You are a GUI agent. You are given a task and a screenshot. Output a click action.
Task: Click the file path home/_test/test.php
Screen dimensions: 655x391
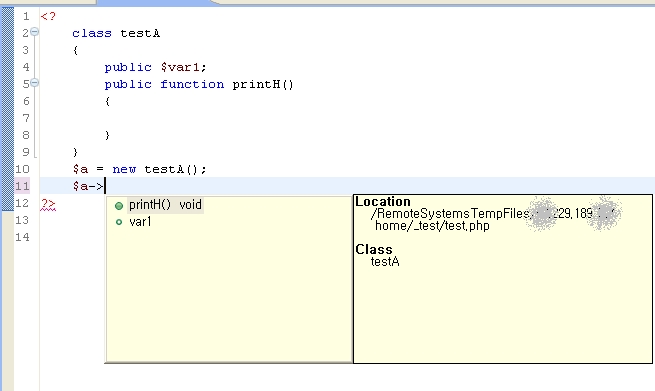[432, 226]
